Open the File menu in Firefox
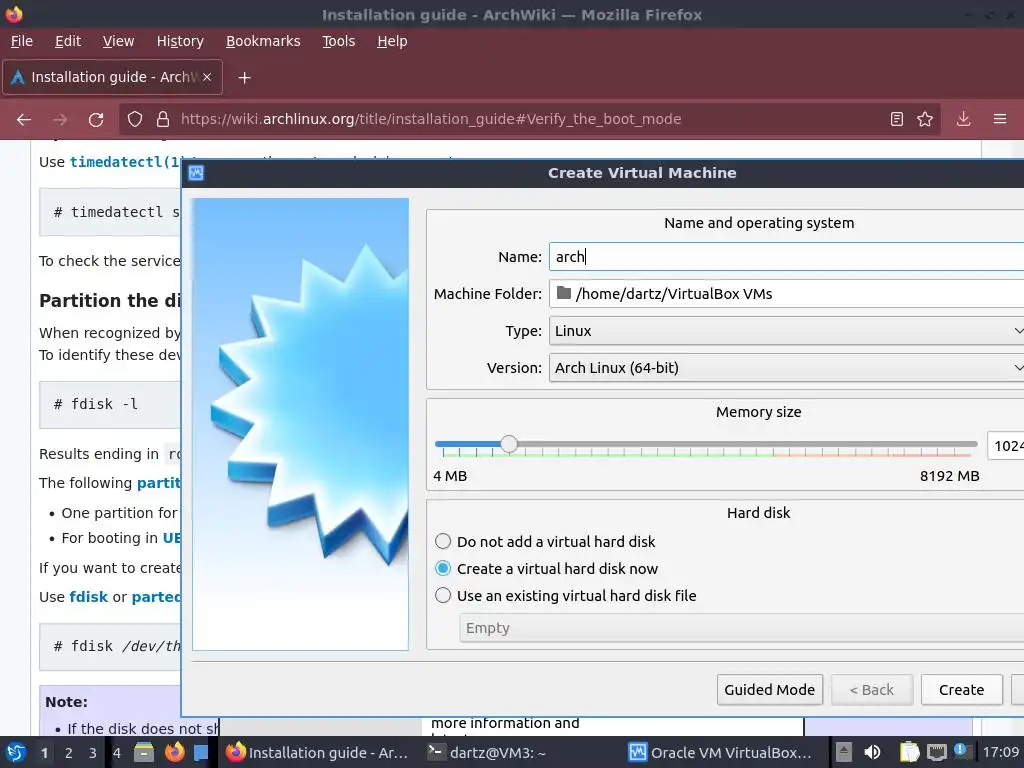The width and height of the screenshot is (1024, 768). (22, 41)
